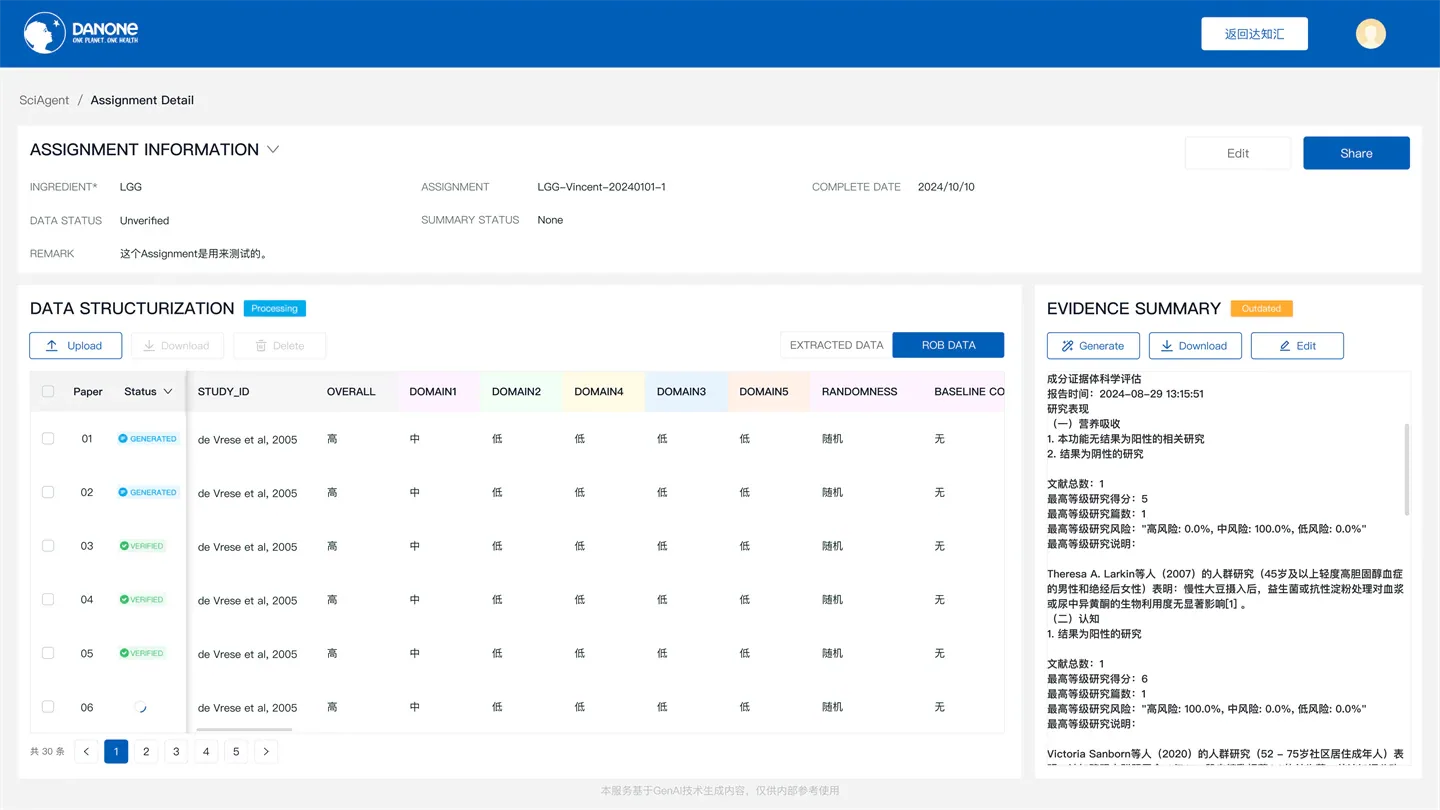The image size is (1440, 810).
Task: Select pagination page 3
Action: tap(176, 751)
